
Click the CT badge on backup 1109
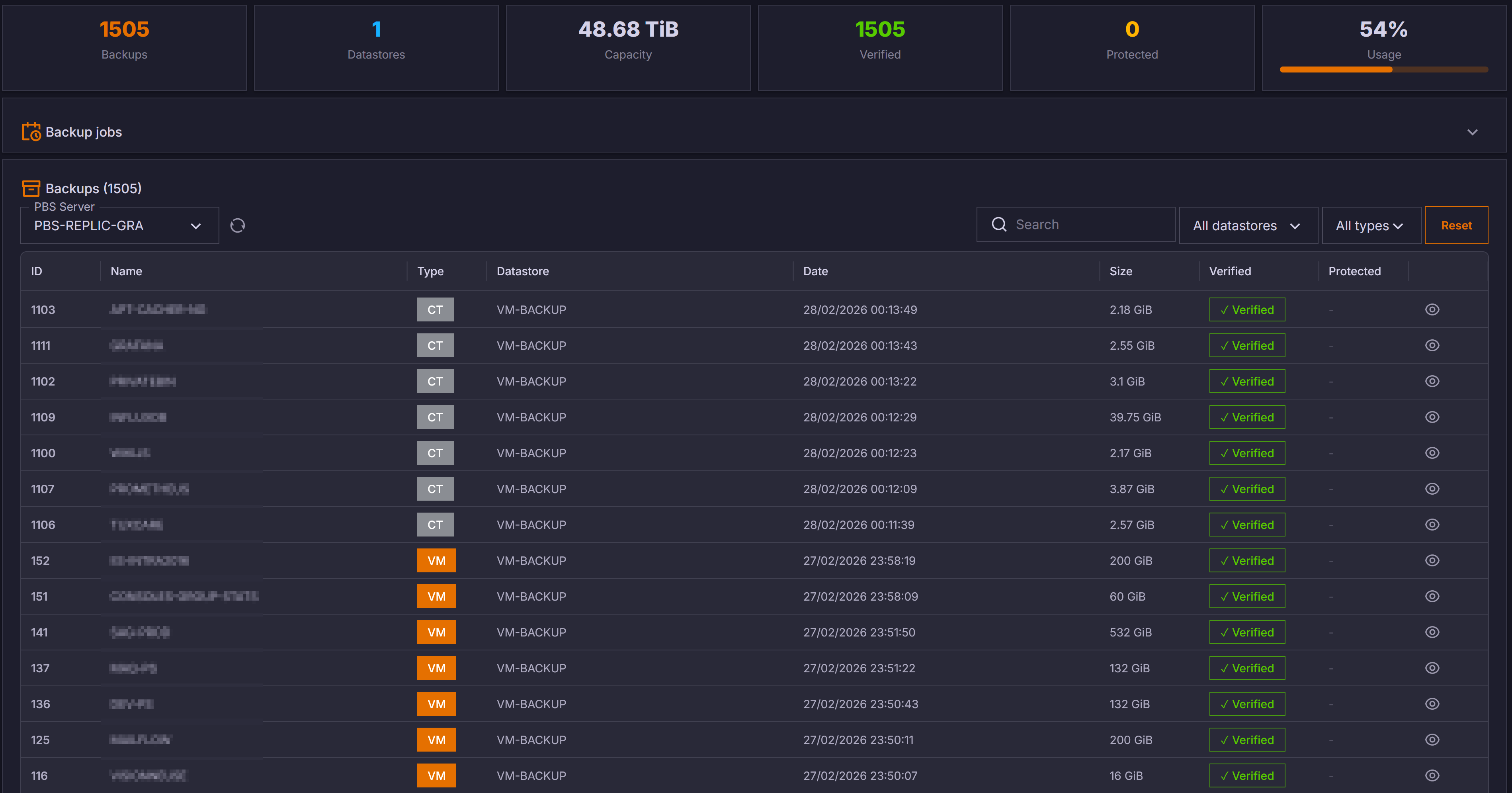(x=435, y=417)
